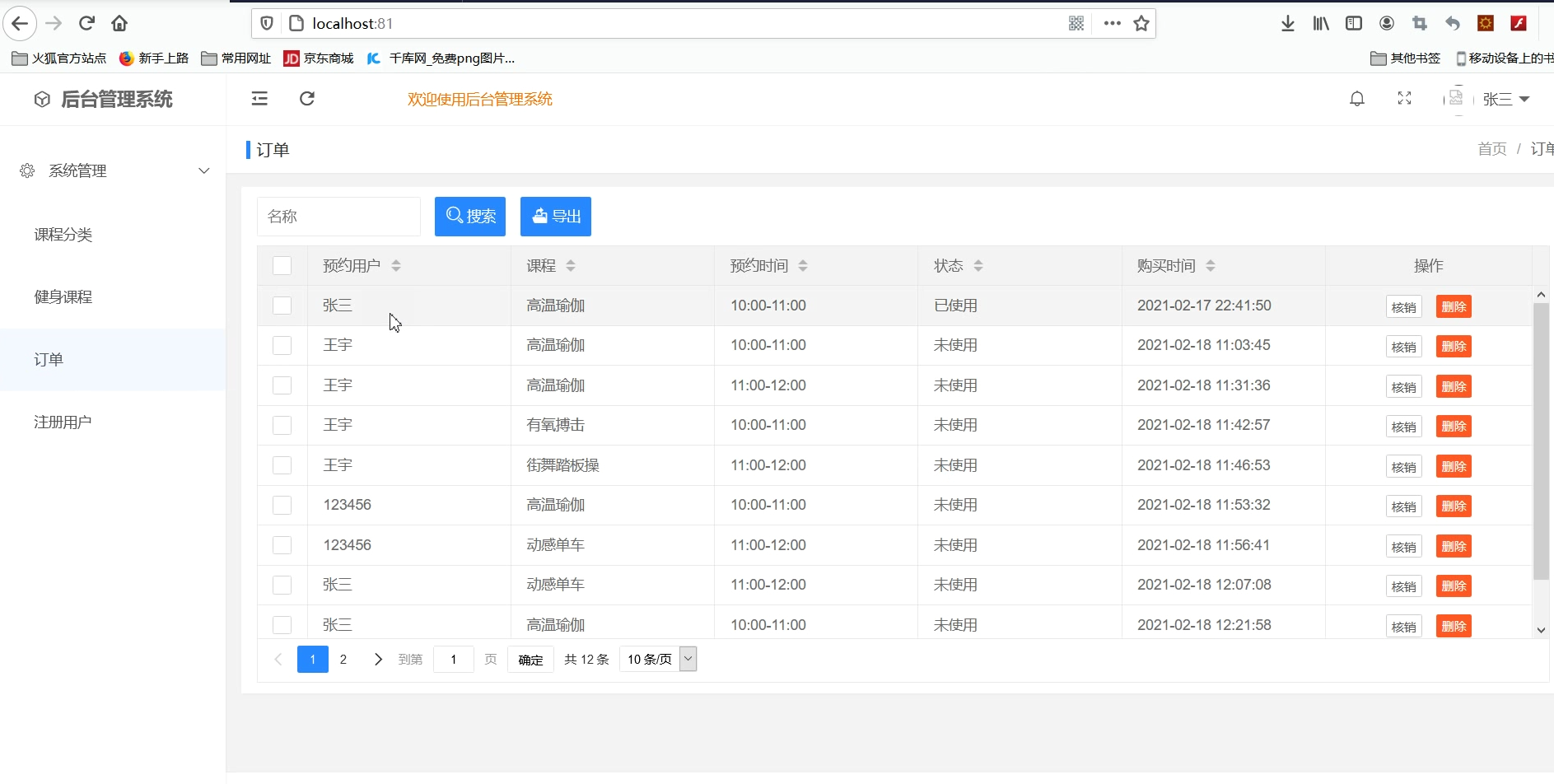The height and width of the screenshot is (784, 1554).
Task: Open the 张三 user dropdown
Action: click(1505, 99)
